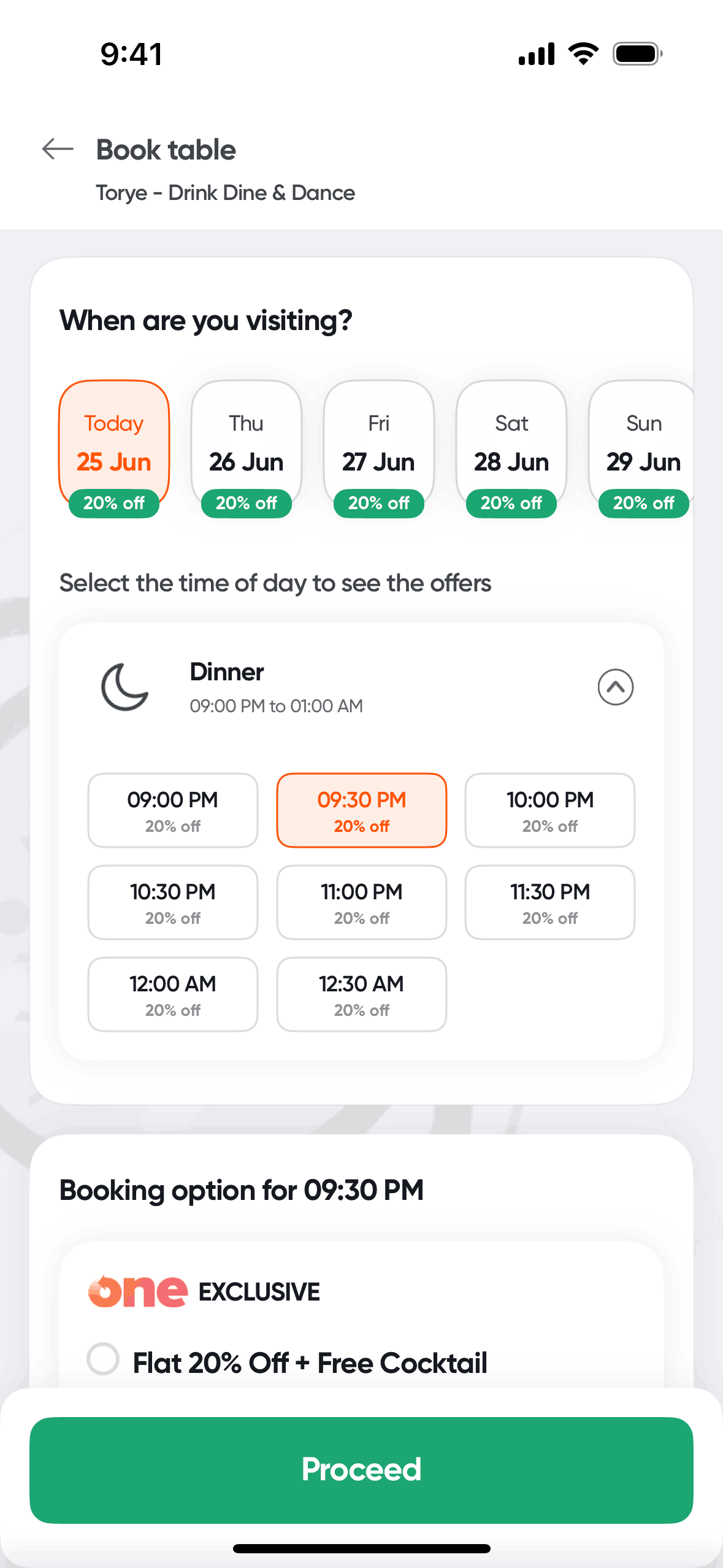The width and height of the screenshot is (723, 1568).
Task: Tap the One Exclusive logo
Action: tap(138, 1291)
